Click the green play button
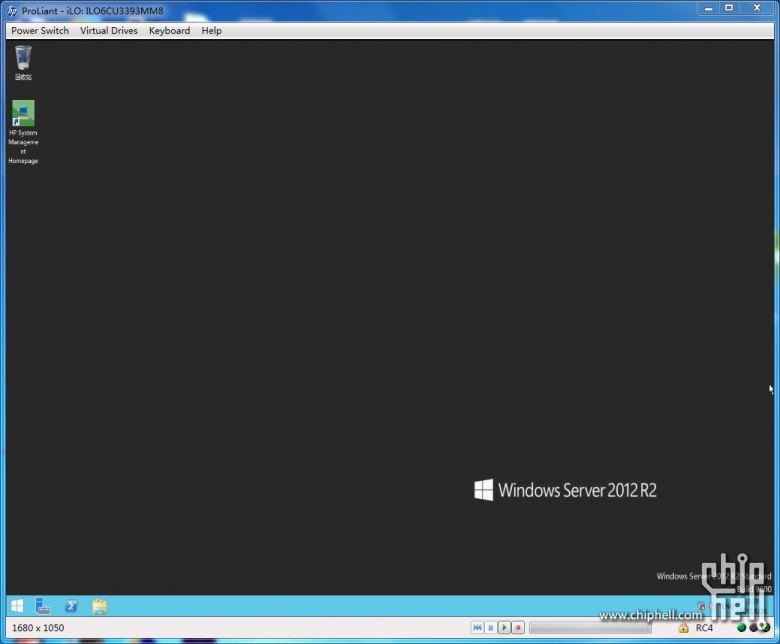 (x=504, y=628)
